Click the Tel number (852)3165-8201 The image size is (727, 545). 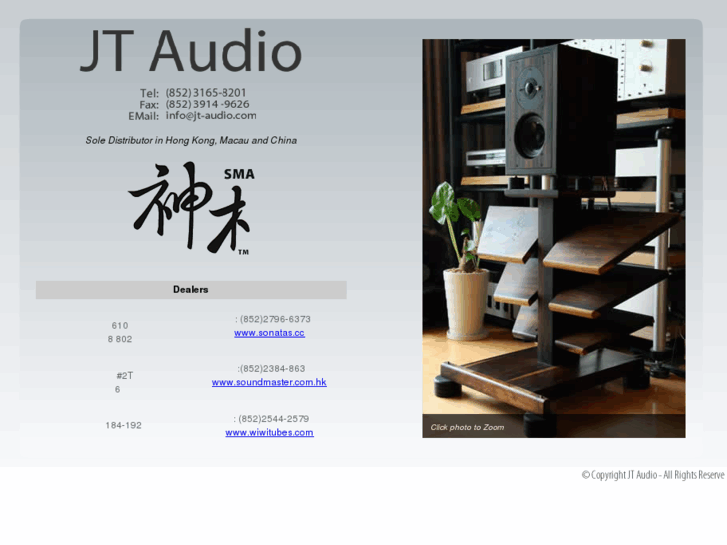206,92
